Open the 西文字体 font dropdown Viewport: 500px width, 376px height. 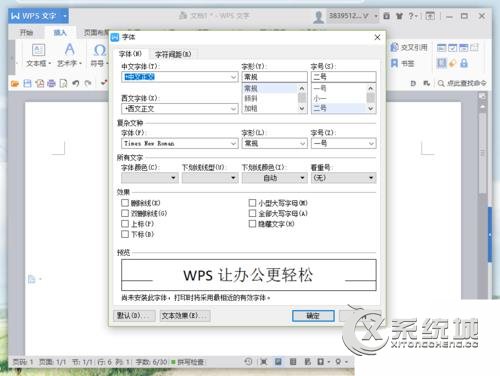coord(234,108)
